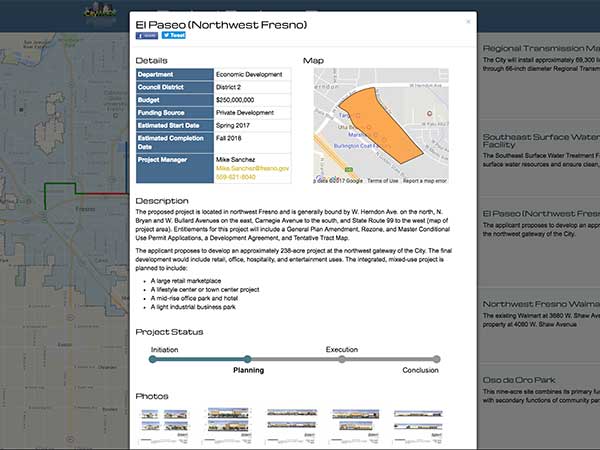Open Southeast Surface Water Facility project in list

click(x=541, y=140)
